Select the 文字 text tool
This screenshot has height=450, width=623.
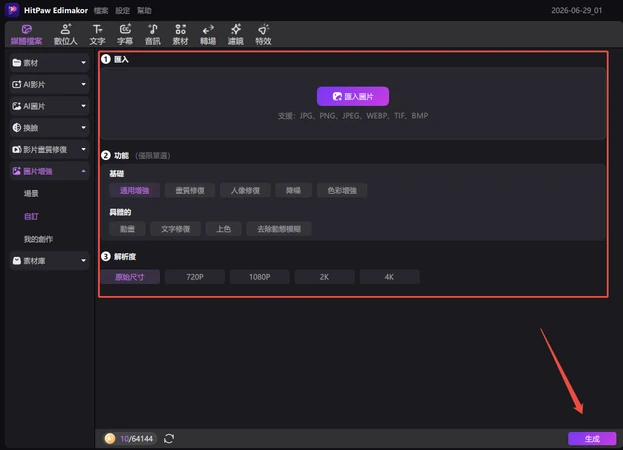coord(97,35)
